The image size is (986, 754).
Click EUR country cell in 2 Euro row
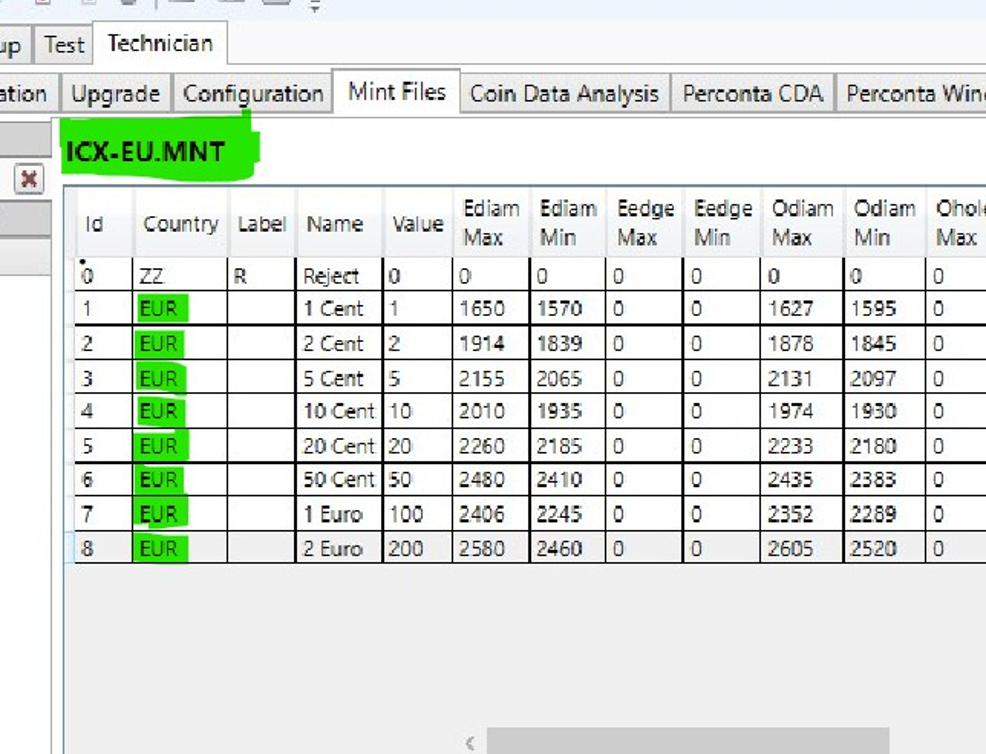180,548
